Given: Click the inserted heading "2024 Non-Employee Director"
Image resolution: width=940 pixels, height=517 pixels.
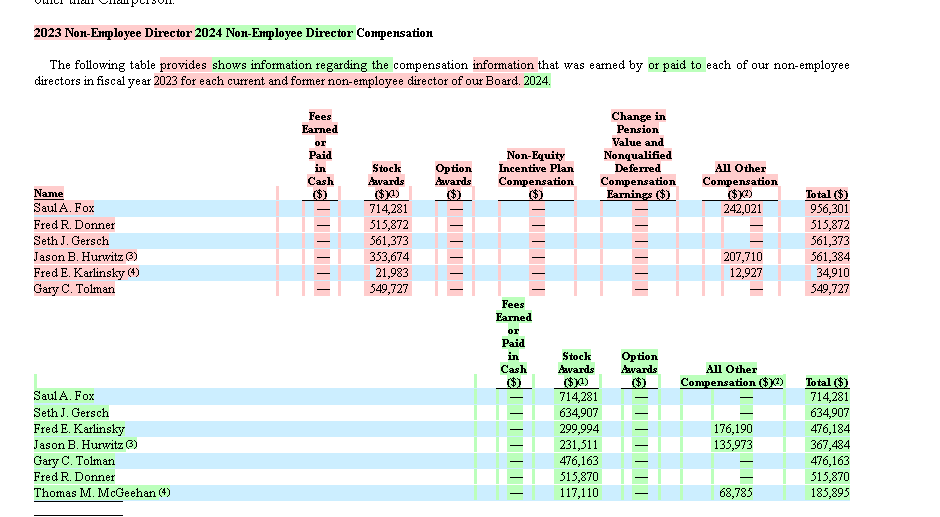Looking at the screenshot, I should point(274,33).
